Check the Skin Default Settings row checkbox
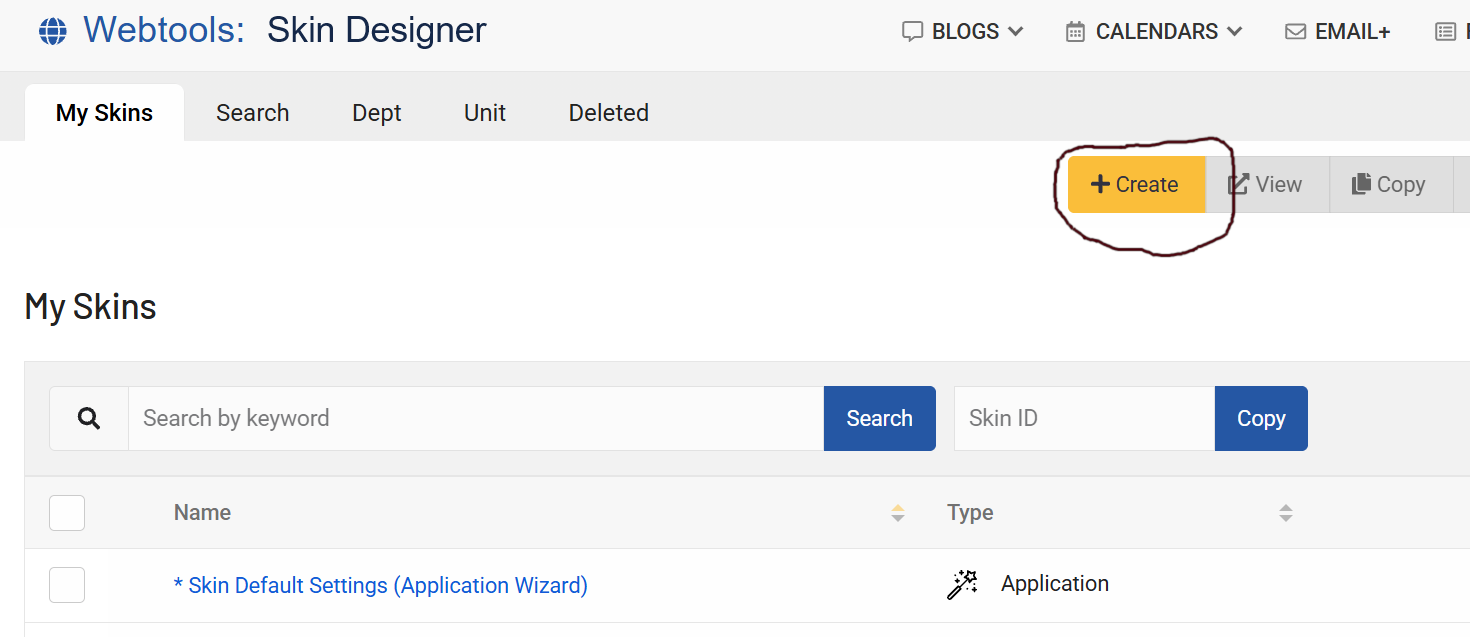This screenshot has width=1470, height=637. pyautogui.click(x=67, y=585)
